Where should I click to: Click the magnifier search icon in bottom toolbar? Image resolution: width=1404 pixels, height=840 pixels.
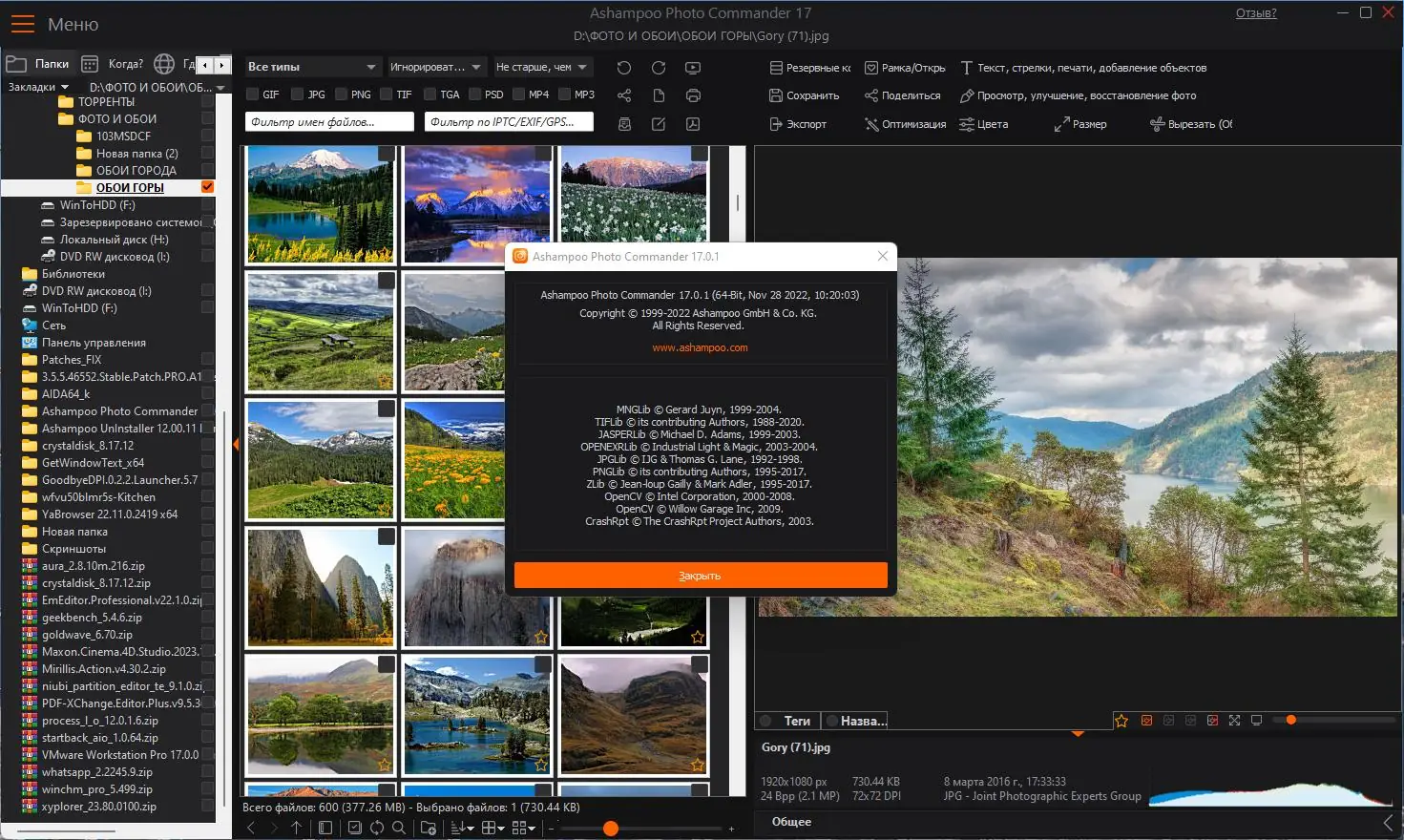coord(399,828)
